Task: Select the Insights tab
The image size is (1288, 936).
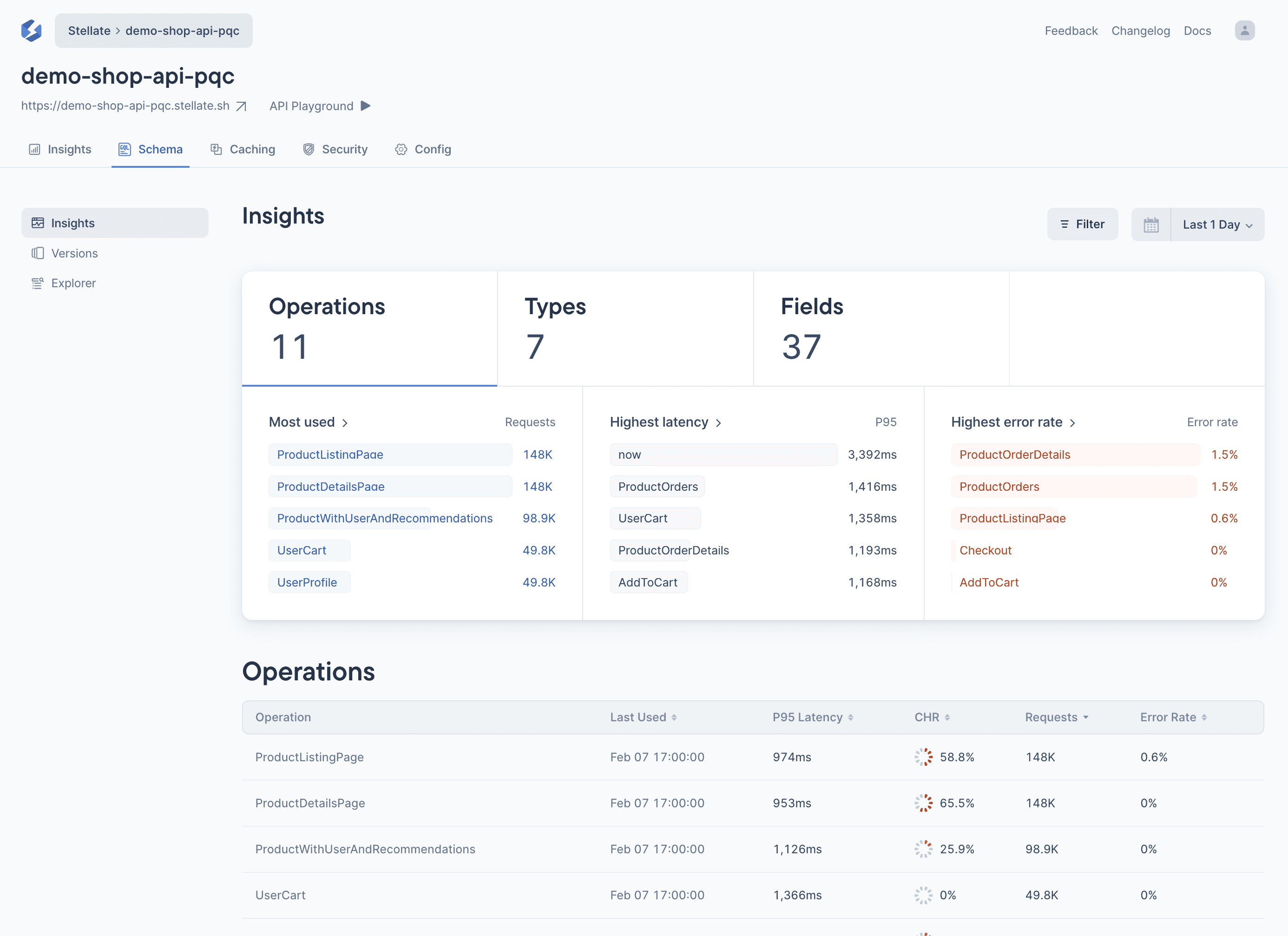Action: click(62, 149)
